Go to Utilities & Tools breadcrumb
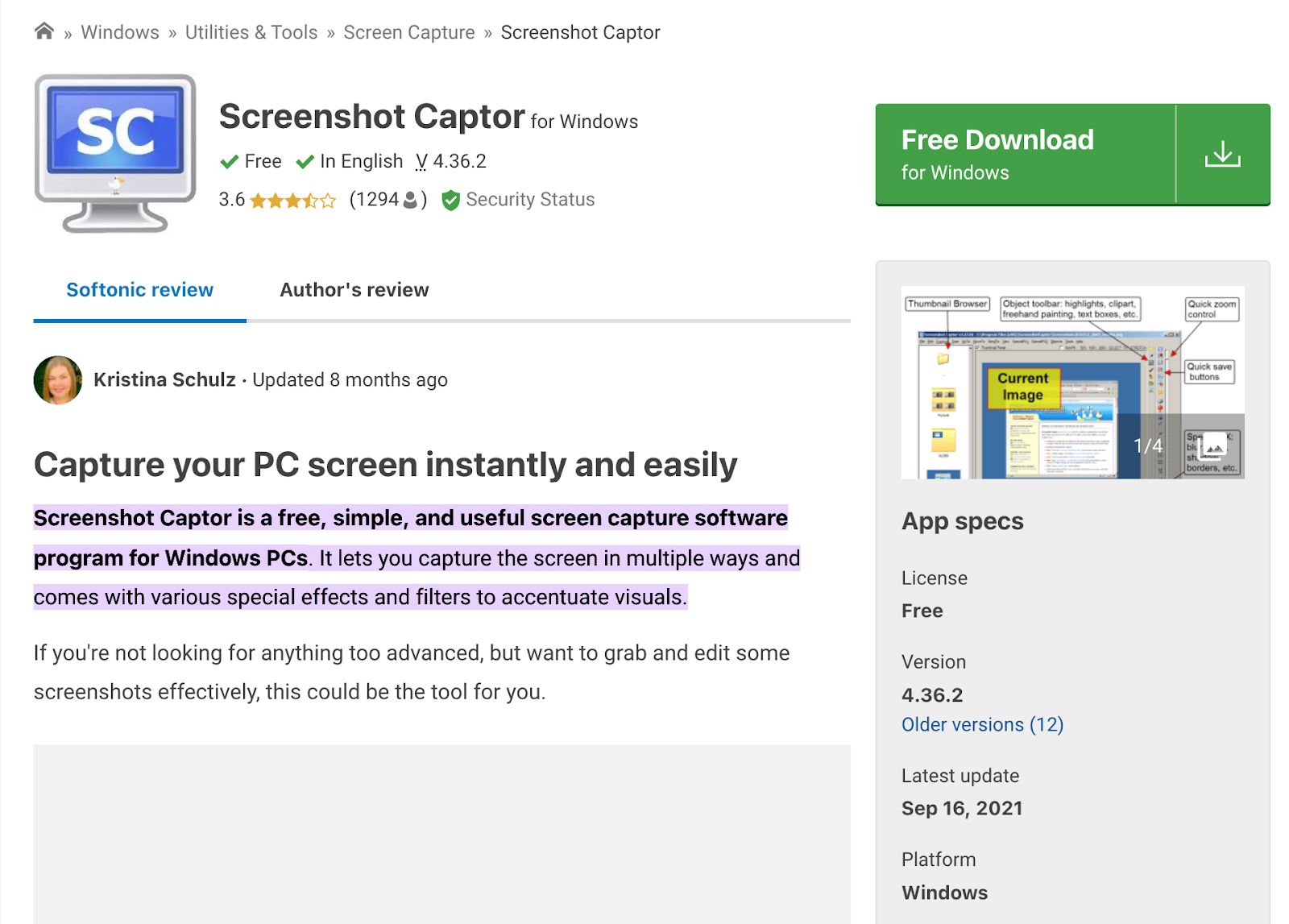The height and width of the screenshot is (924, 1289). click(251, 32)
